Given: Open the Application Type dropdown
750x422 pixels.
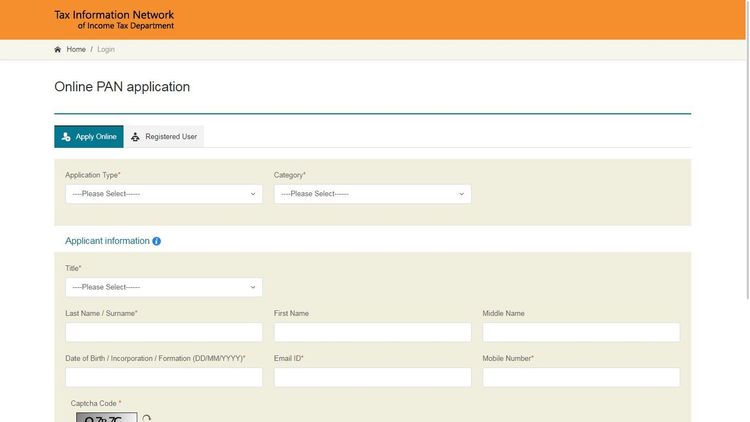Looking at the screenshot, I should [163, 194].
